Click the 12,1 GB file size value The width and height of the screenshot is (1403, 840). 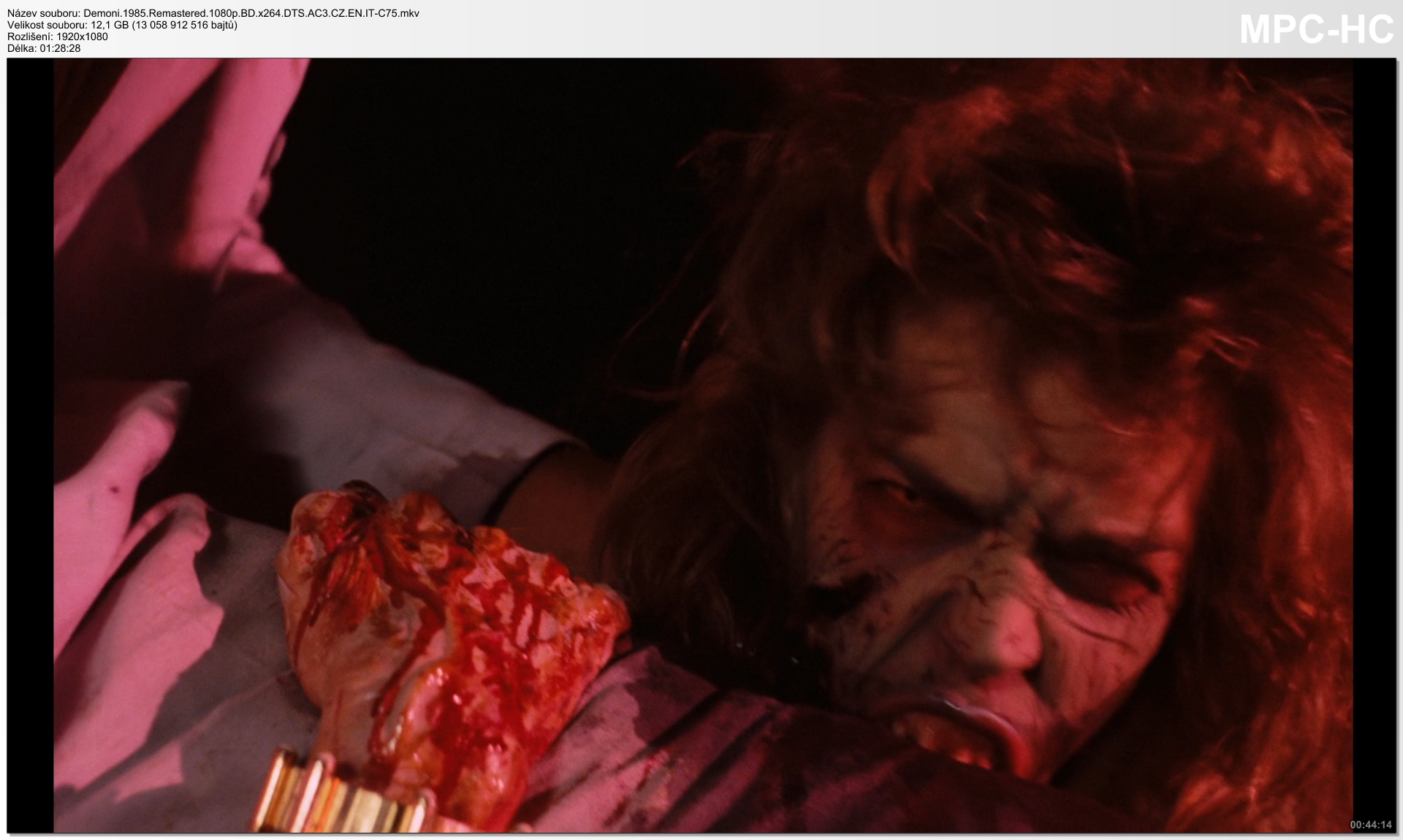[109, 25]
